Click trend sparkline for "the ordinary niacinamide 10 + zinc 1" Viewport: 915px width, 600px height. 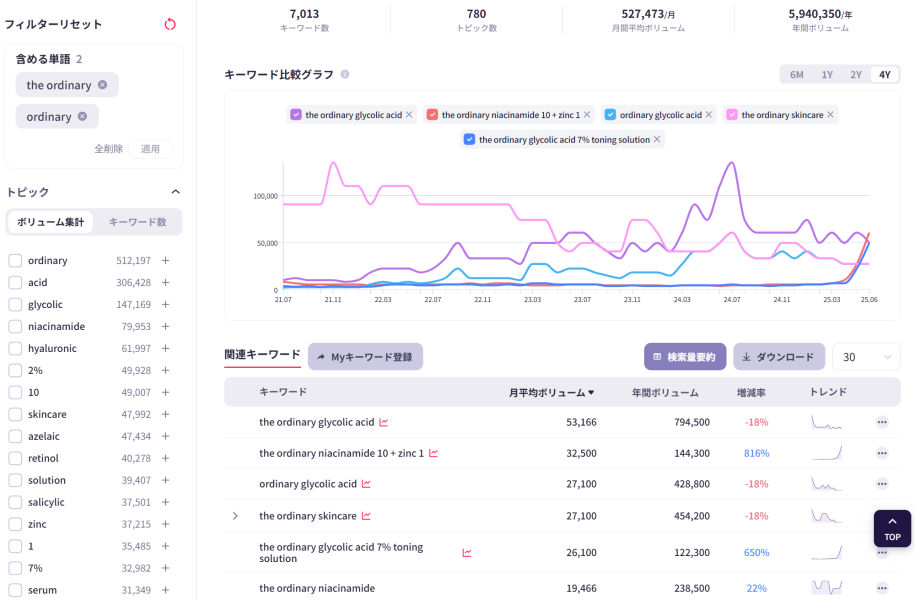click(x=826, y=453)
